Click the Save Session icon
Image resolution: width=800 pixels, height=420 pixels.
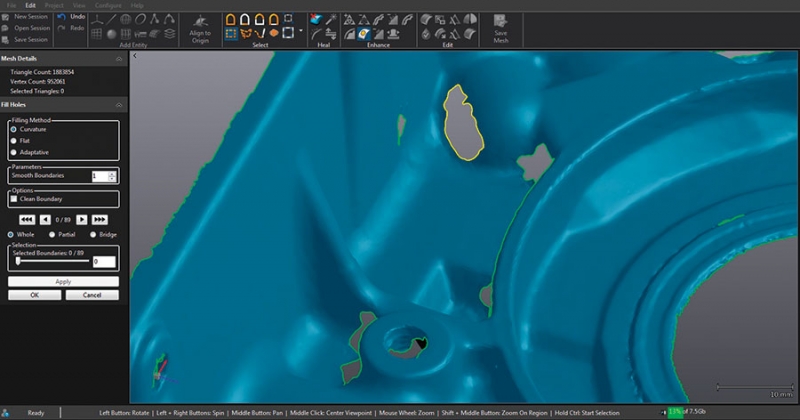click(x=8, y=40)
